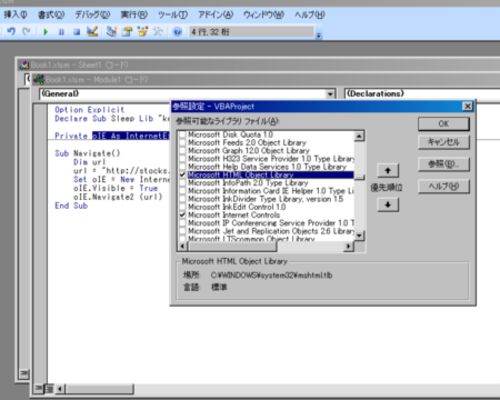Viewport: 500px width, 400px height.
Task: Open the Object Browser toolbar icon
Action: 143,32
